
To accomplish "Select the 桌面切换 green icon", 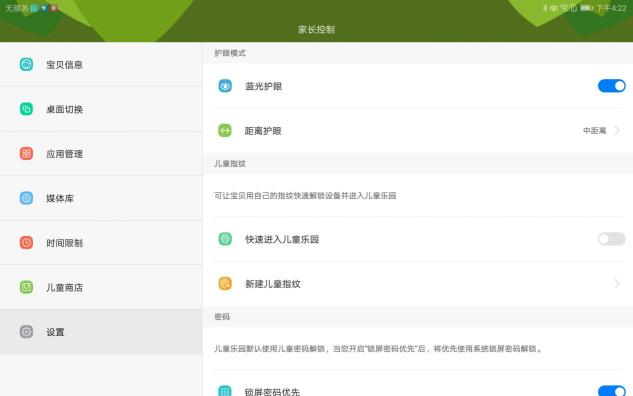I will click(26, 109).
